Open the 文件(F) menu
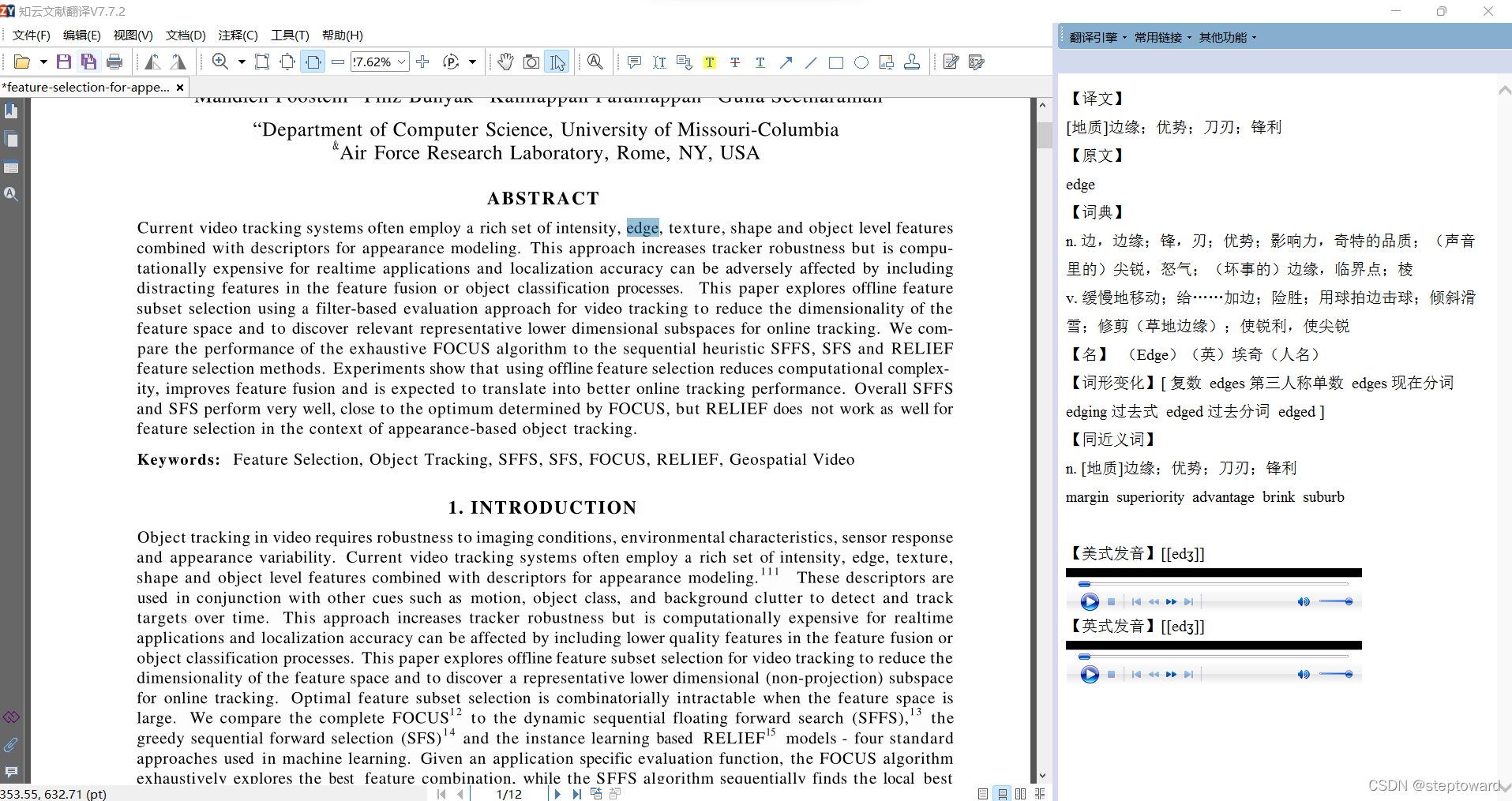Image resolution: width=1512 pixels, height=801 pixels. point(31,36)
